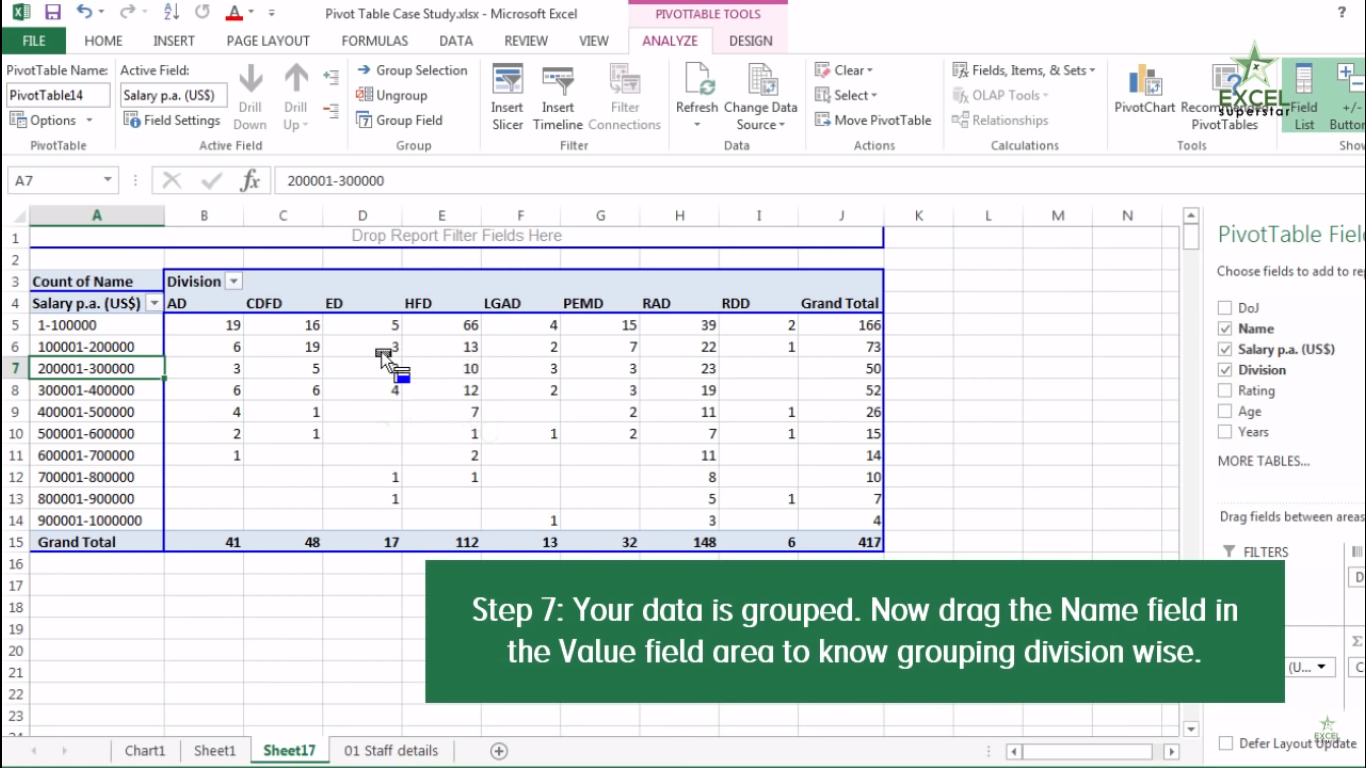Open Salary p.a. (US$) row filter dropdown
The width and height of the screenshot is (1366, 768).
point(154,303)
